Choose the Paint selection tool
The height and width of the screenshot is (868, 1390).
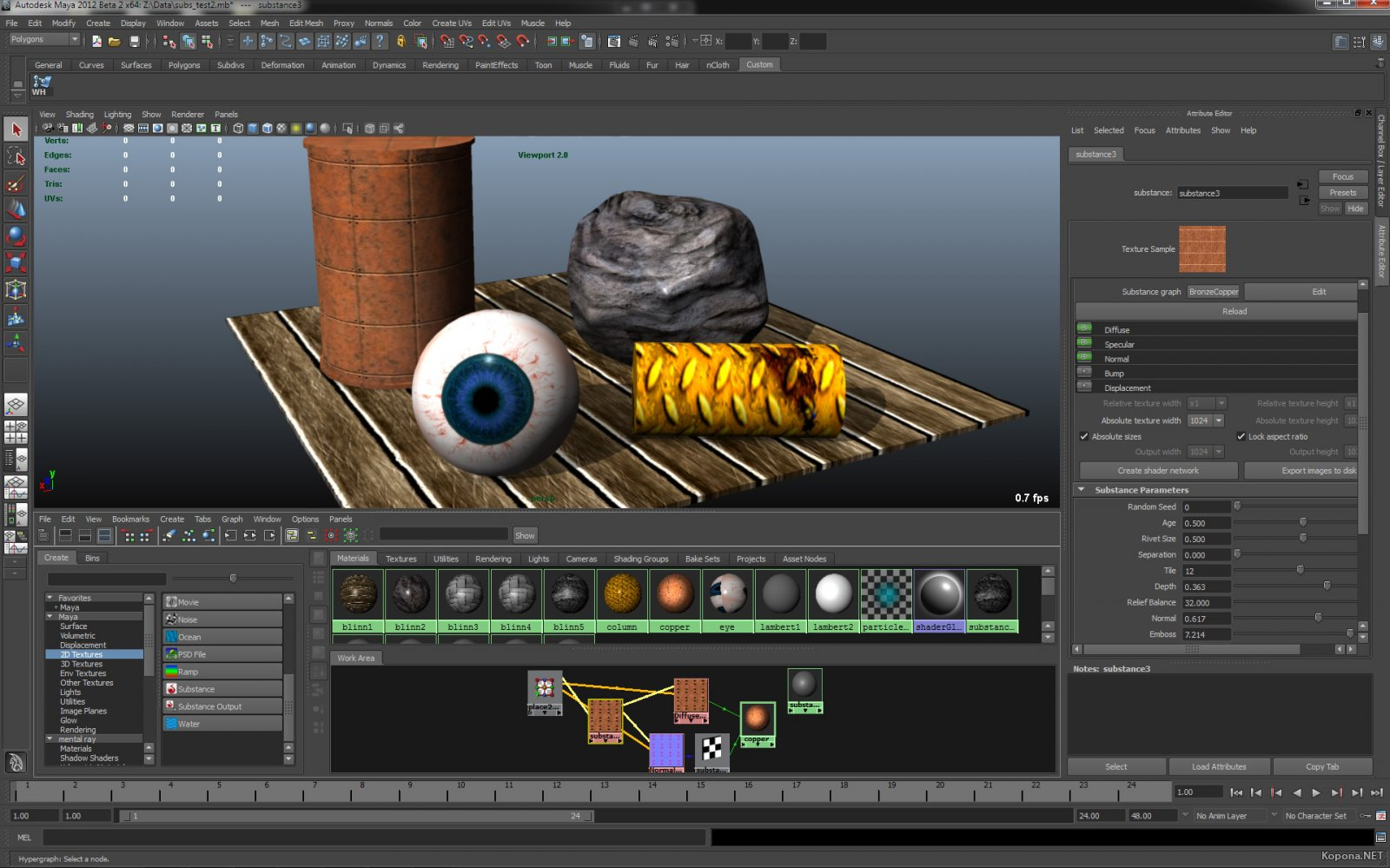click(16, 182)
